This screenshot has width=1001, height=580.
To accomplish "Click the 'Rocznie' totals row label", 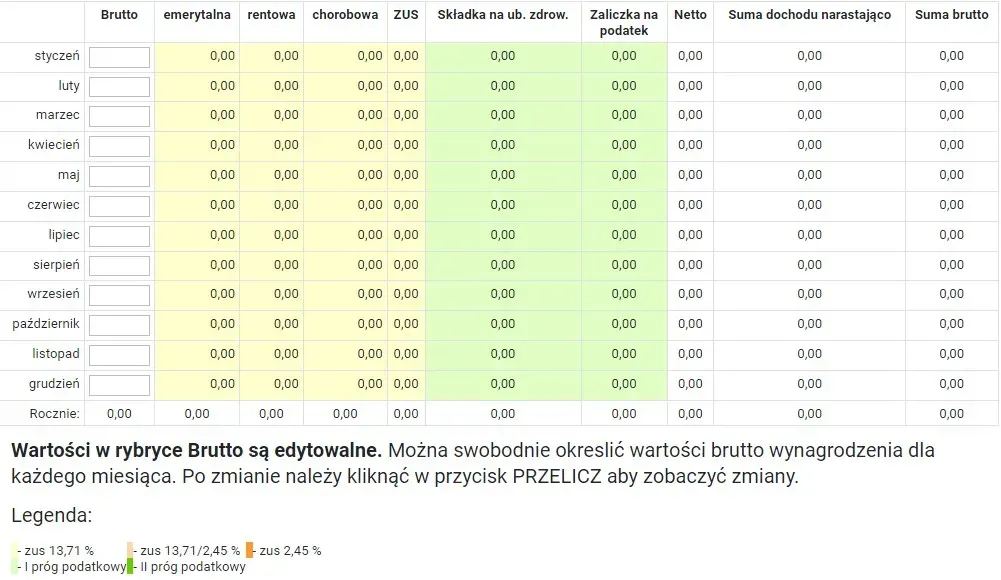I will coord(54,412).
